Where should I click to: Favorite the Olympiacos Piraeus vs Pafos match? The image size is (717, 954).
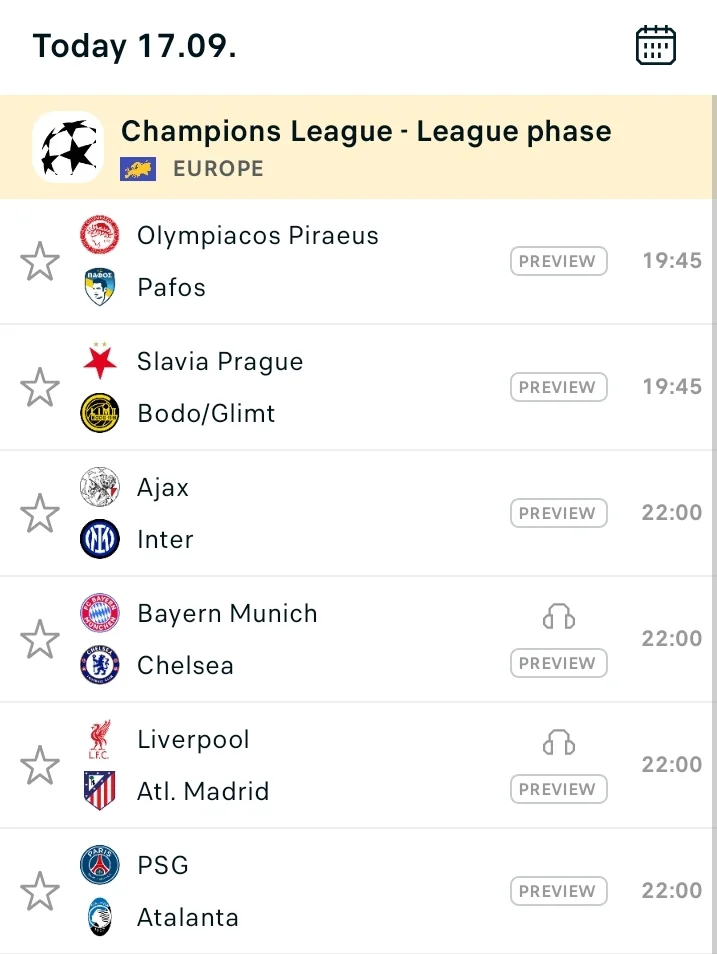pyautogui.click(x=40, y=262)
